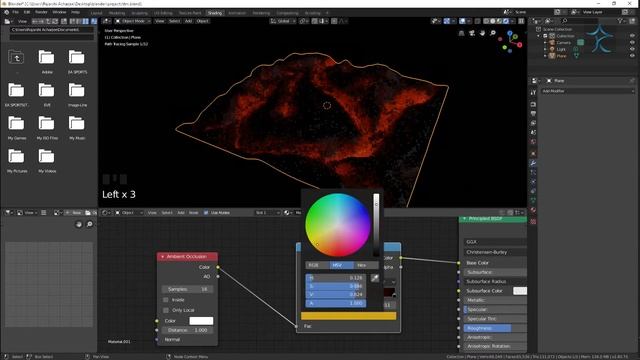The height and width of the screenshot is (360, 640).
Task: Click the Blender logo icon in the menu bar
Action: coord(7,12)
